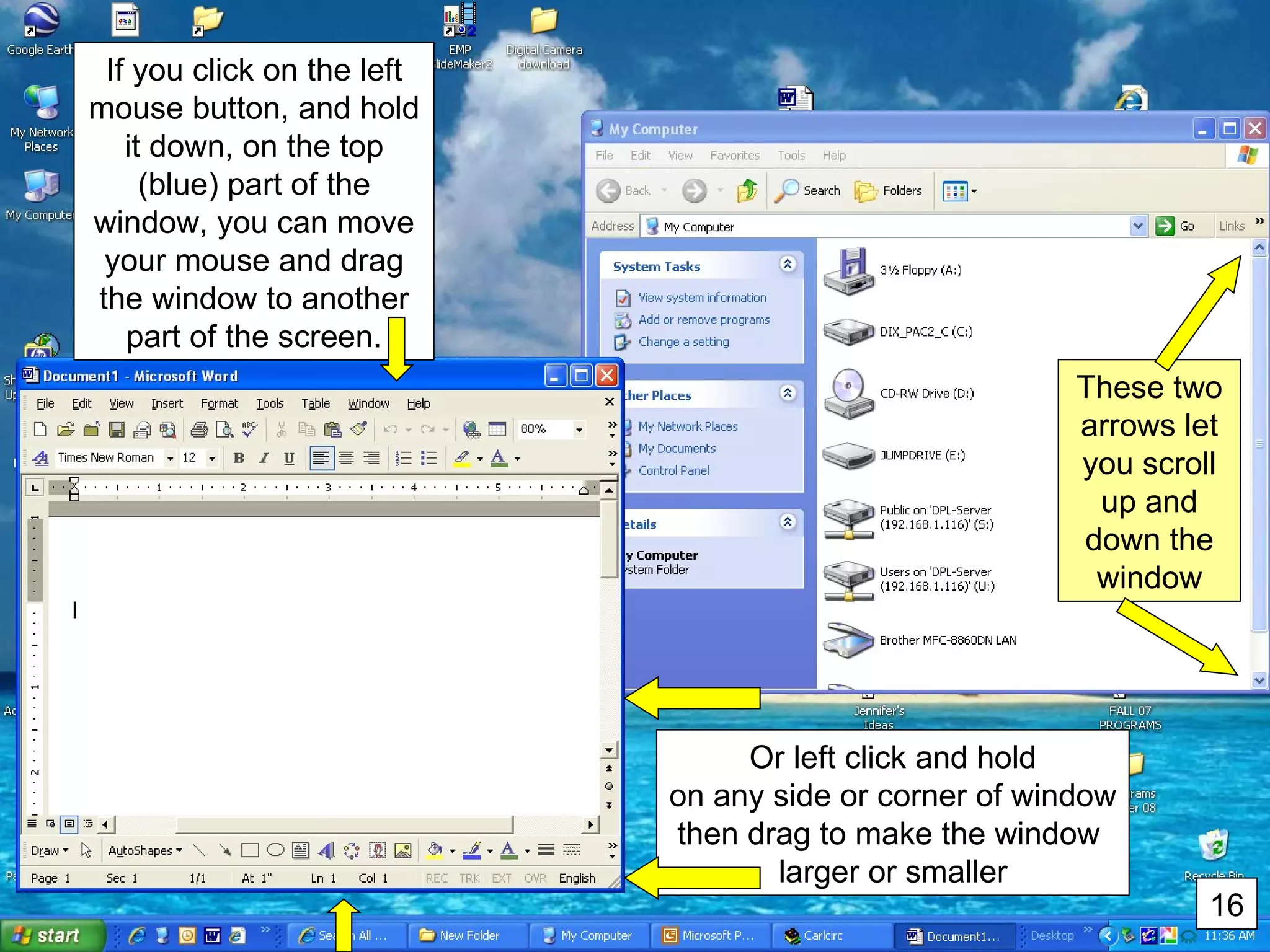Open the Highlight color dropdown arrow
The image size is (1270, 952).
click(480, 459)
